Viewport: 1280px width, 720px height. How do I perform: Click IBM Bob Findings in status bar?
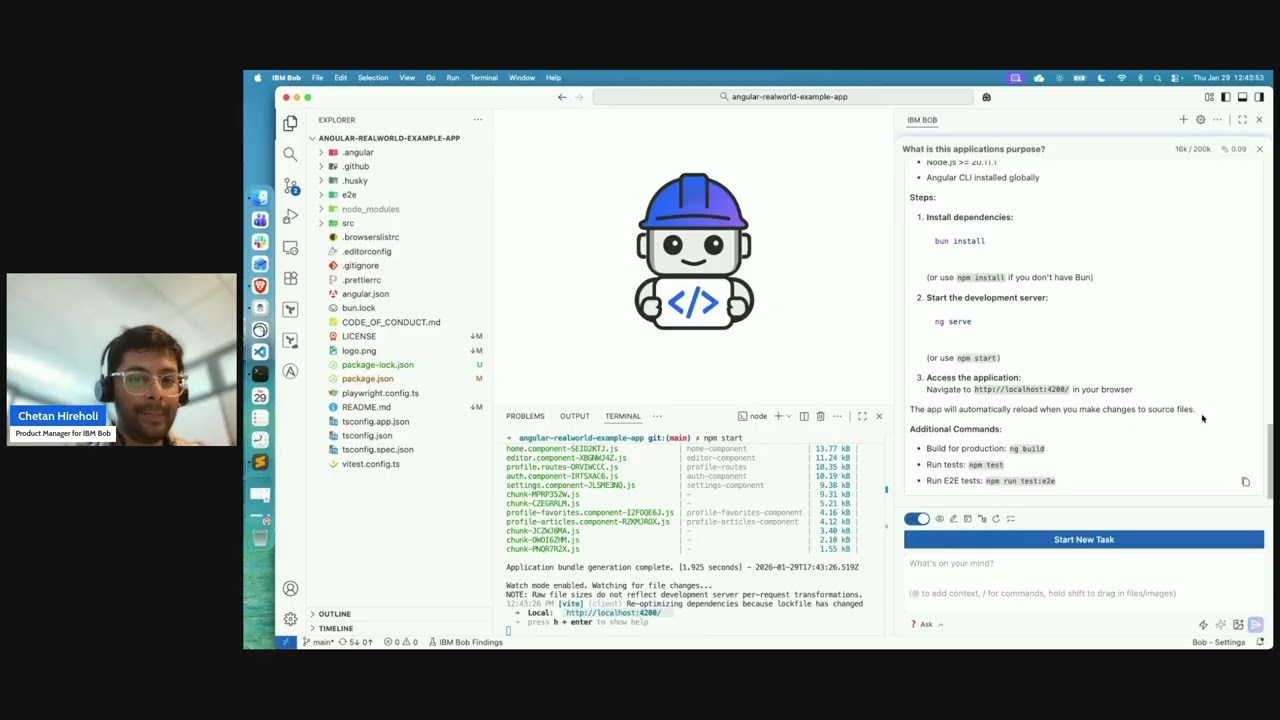coord(465,642)
